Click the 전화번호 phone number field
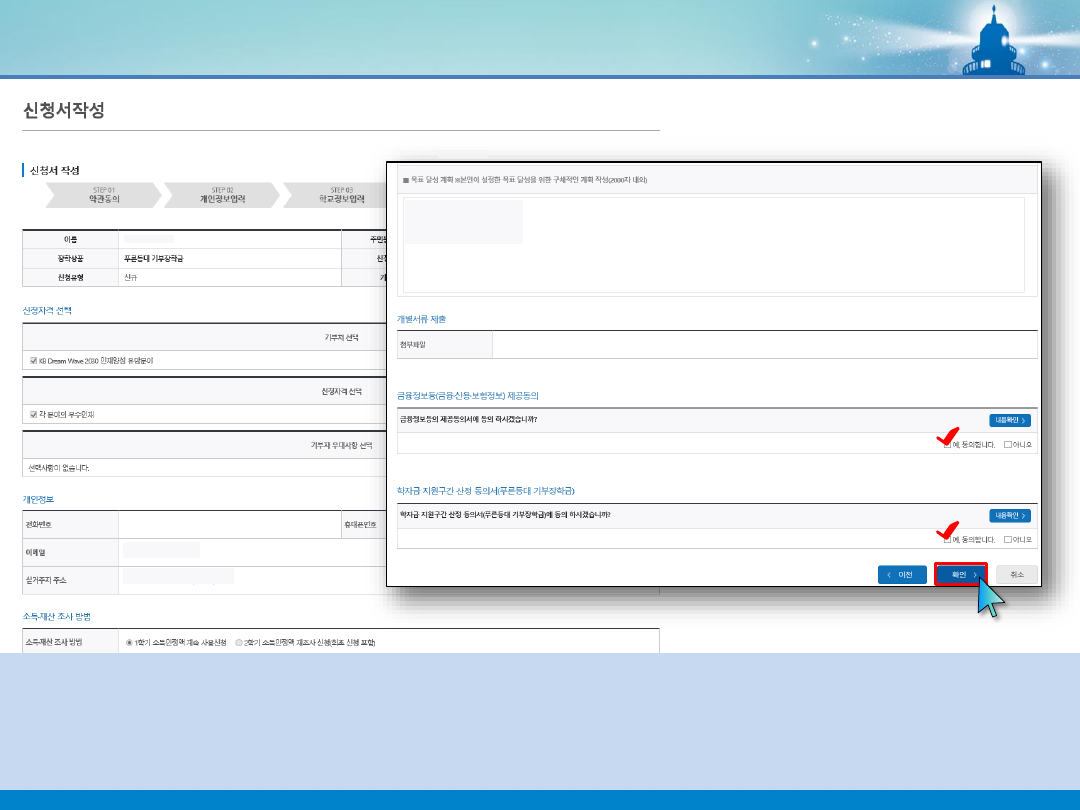1080x810 pixels. [229, 523]
